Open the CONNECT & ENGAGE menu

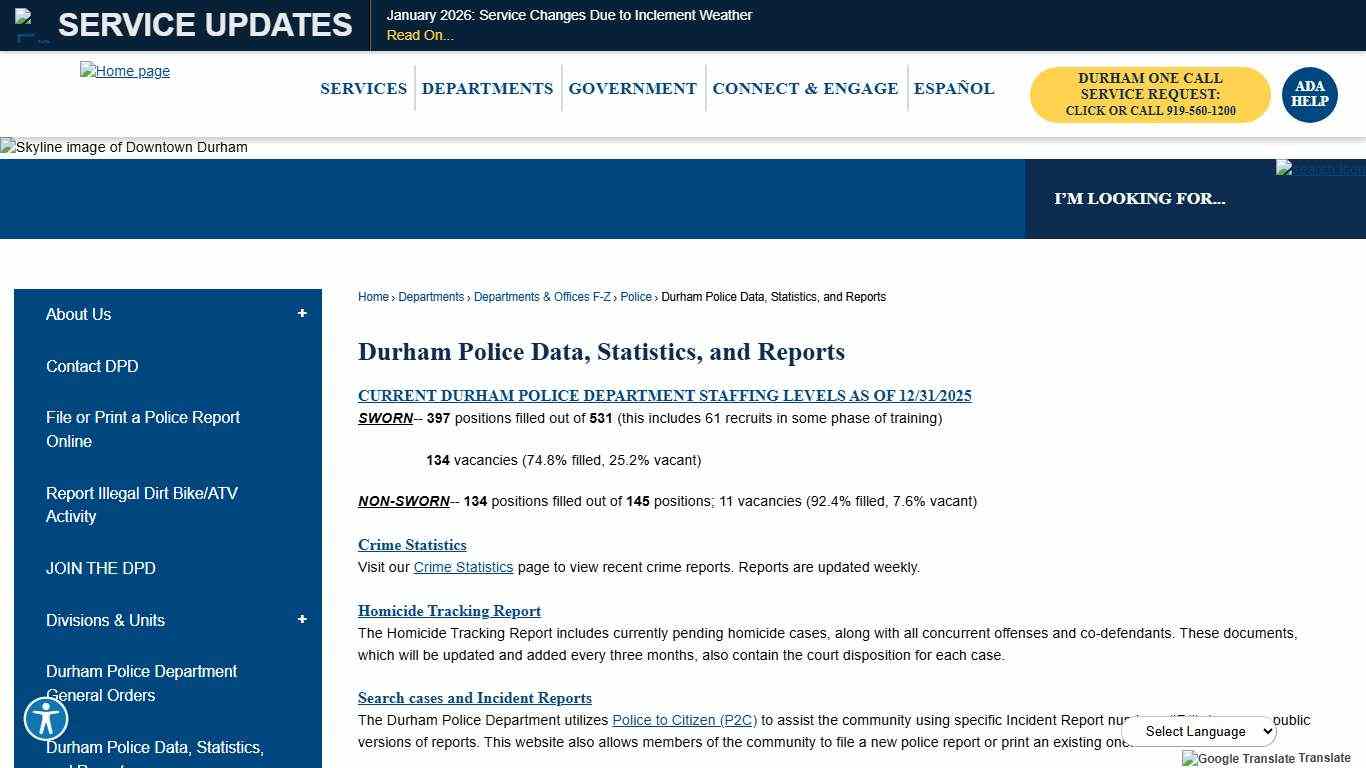[805, 89]
